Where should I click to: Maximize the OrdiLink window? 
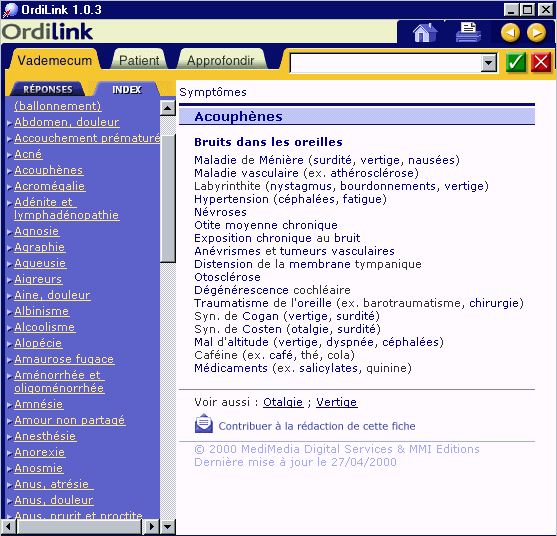click(x=528, y=10)
